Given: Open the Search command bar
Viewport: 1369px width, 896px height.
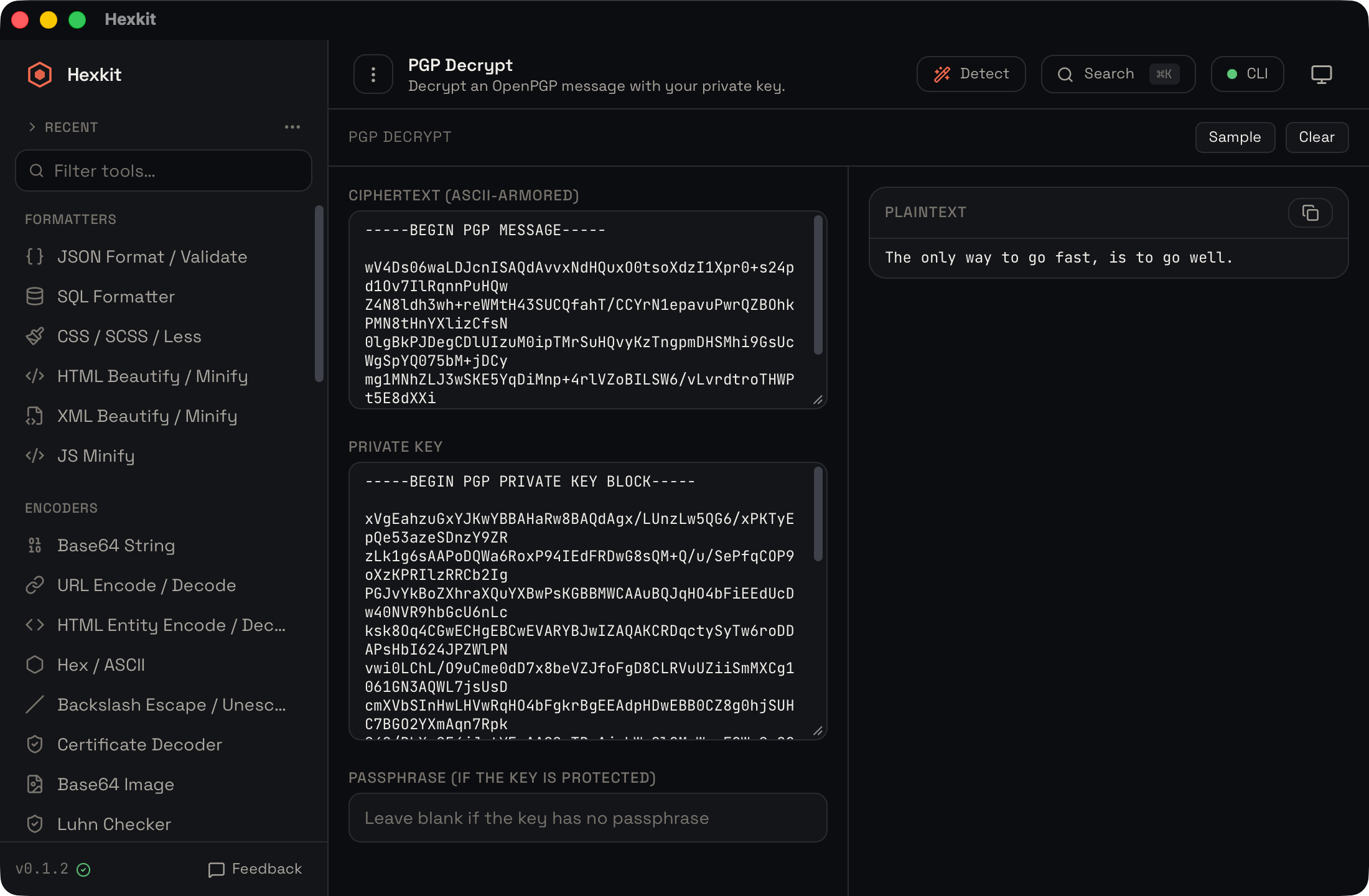Looking at the screenshot, I should point(1118,74).
